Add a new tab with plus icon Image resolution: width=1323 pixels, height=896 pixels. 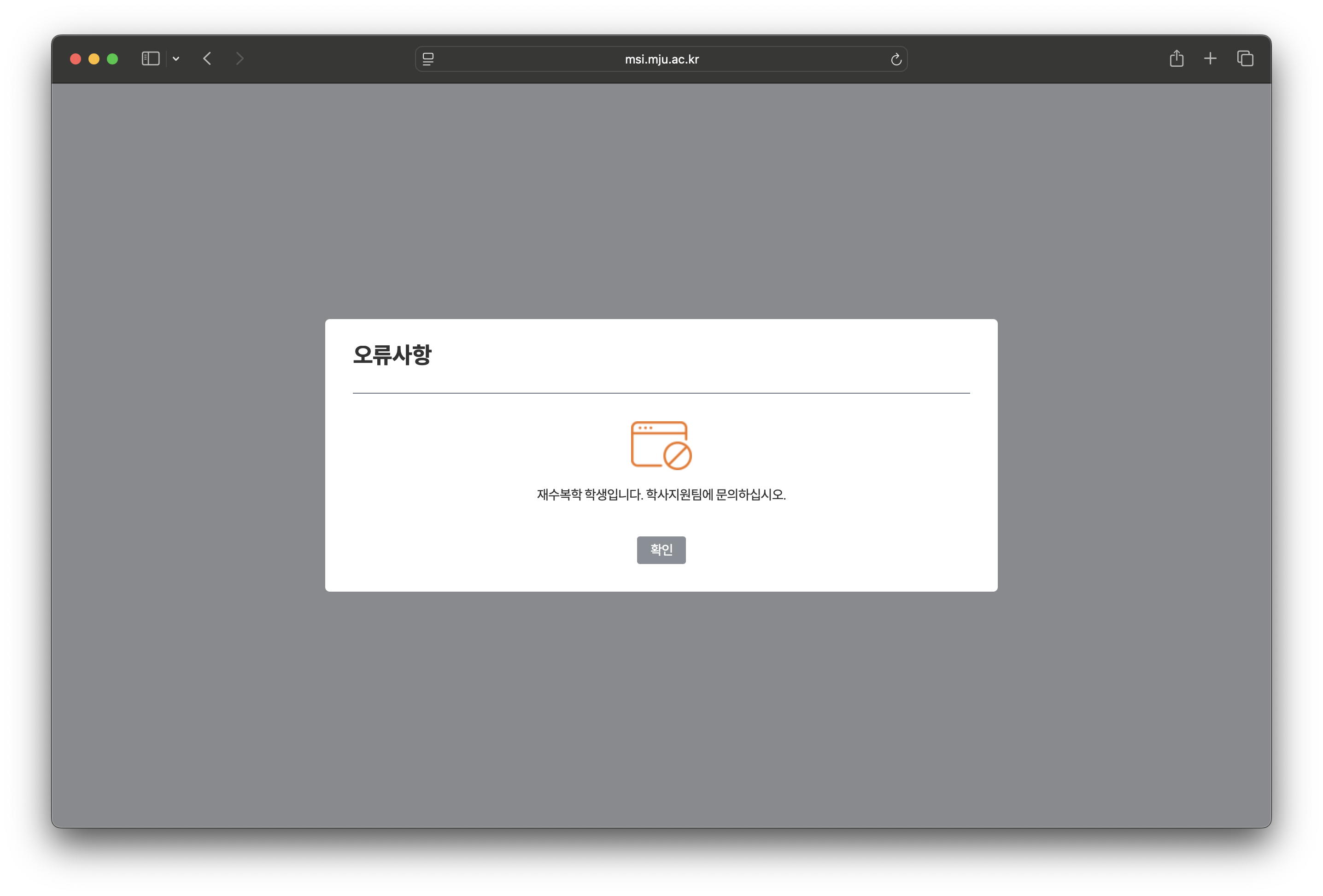pyautogui.click(x=1210, y=58)
